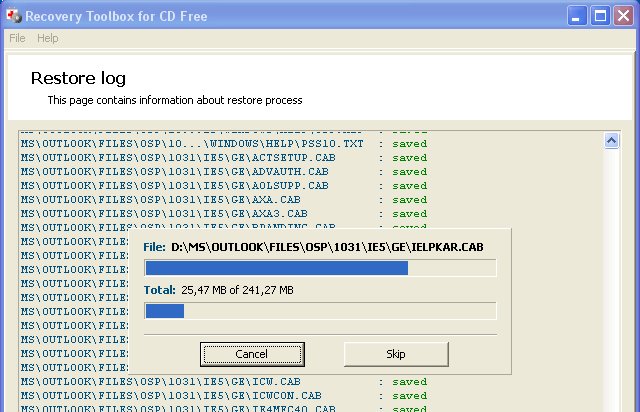Minimize the Recovery Toolbox window

[577, 16]
